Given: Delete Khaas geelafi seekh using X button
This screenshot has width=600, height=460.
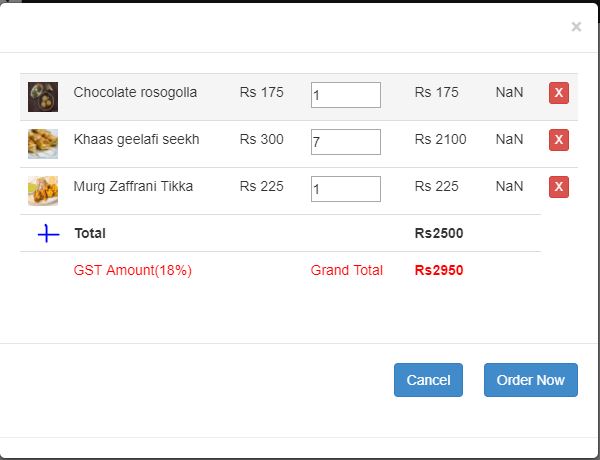Looking at the screenshot, I should tap(559, 140).
